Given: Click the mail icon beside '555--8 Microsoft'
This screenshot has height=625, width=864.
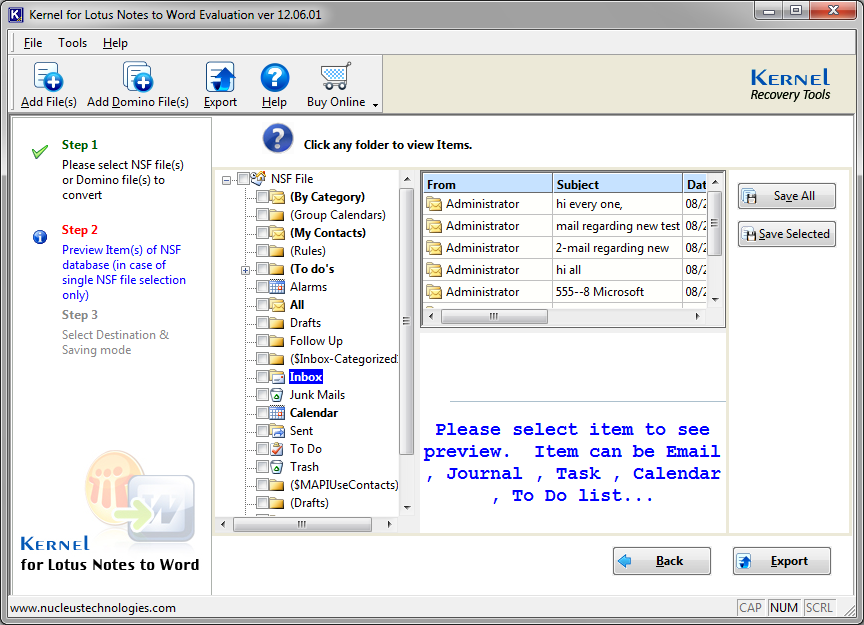Looking at the screenshot, I should point(434,292).
